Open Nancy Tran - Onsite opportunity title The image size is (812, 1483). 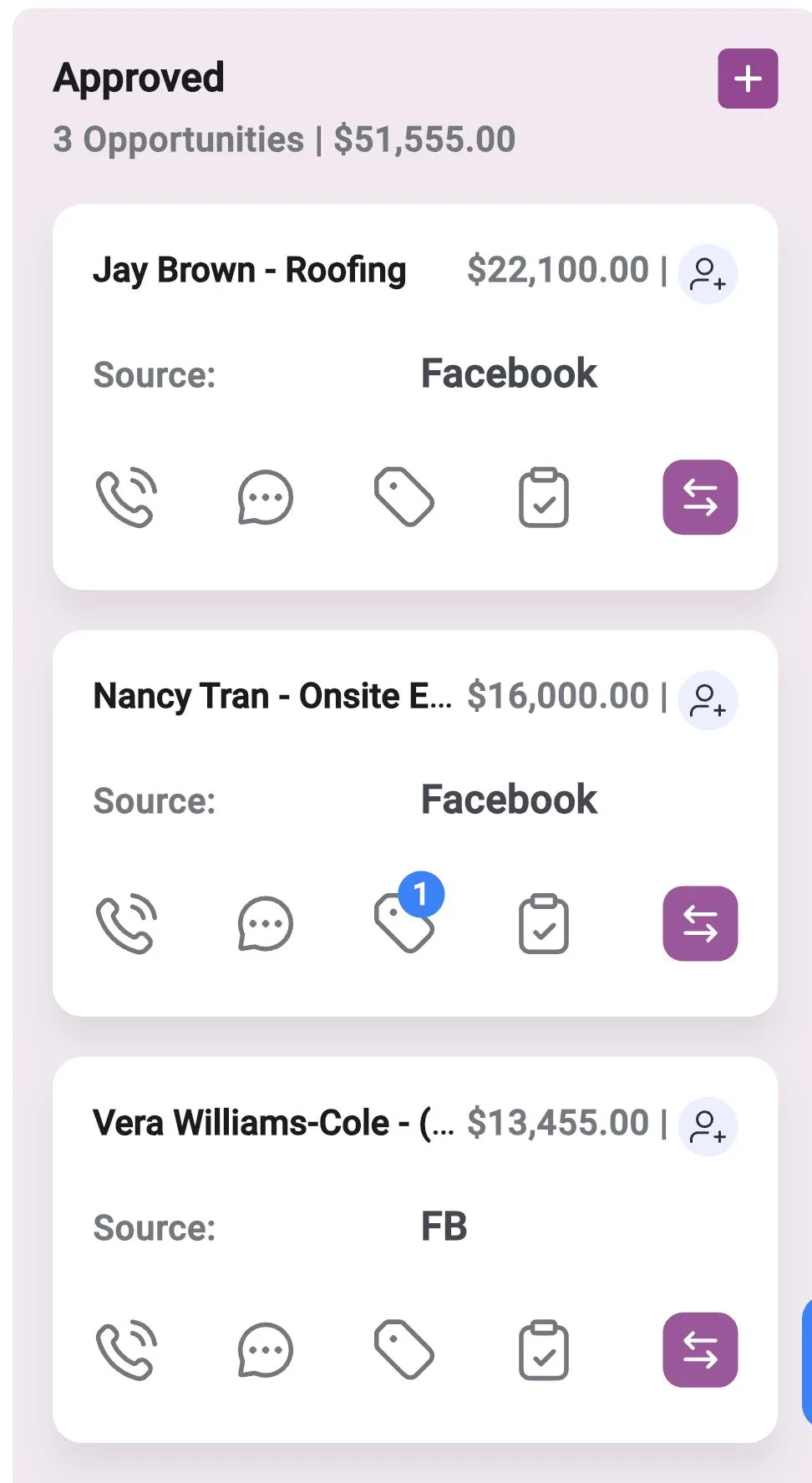click(x=272, y=696)
